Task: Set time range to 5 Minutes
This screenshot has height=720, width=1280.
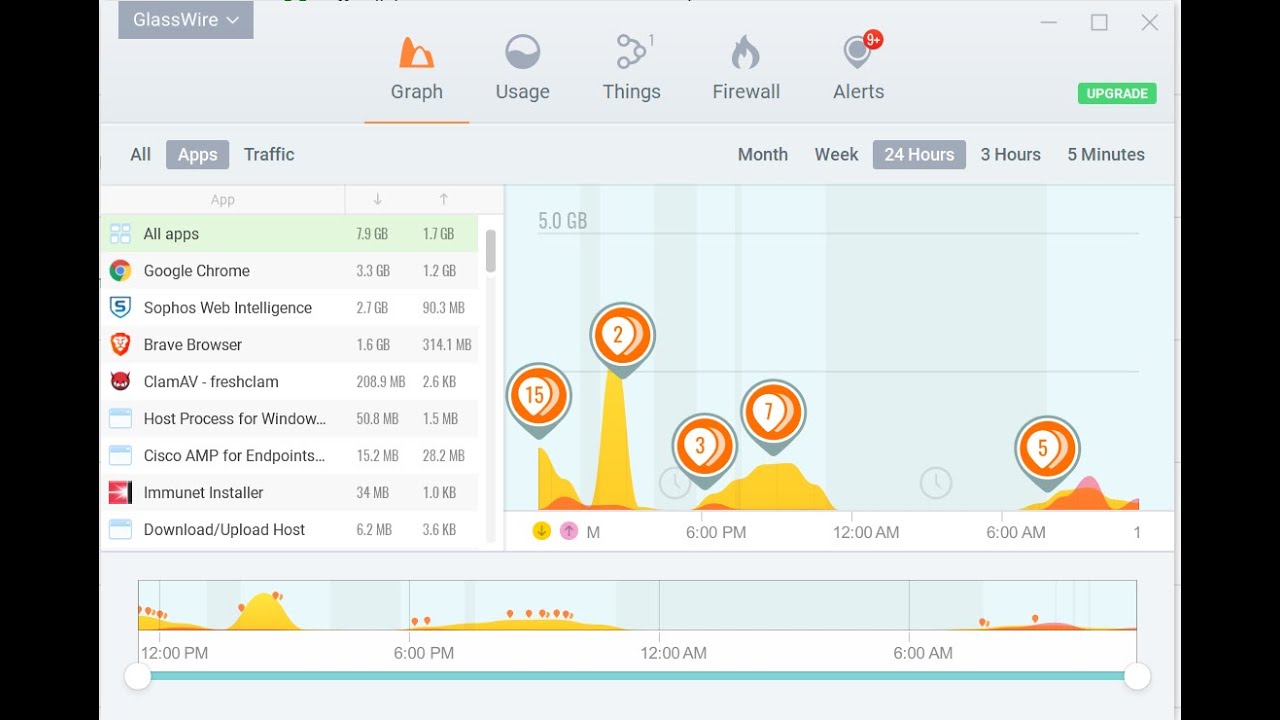Action: (x=1106, y=154)
